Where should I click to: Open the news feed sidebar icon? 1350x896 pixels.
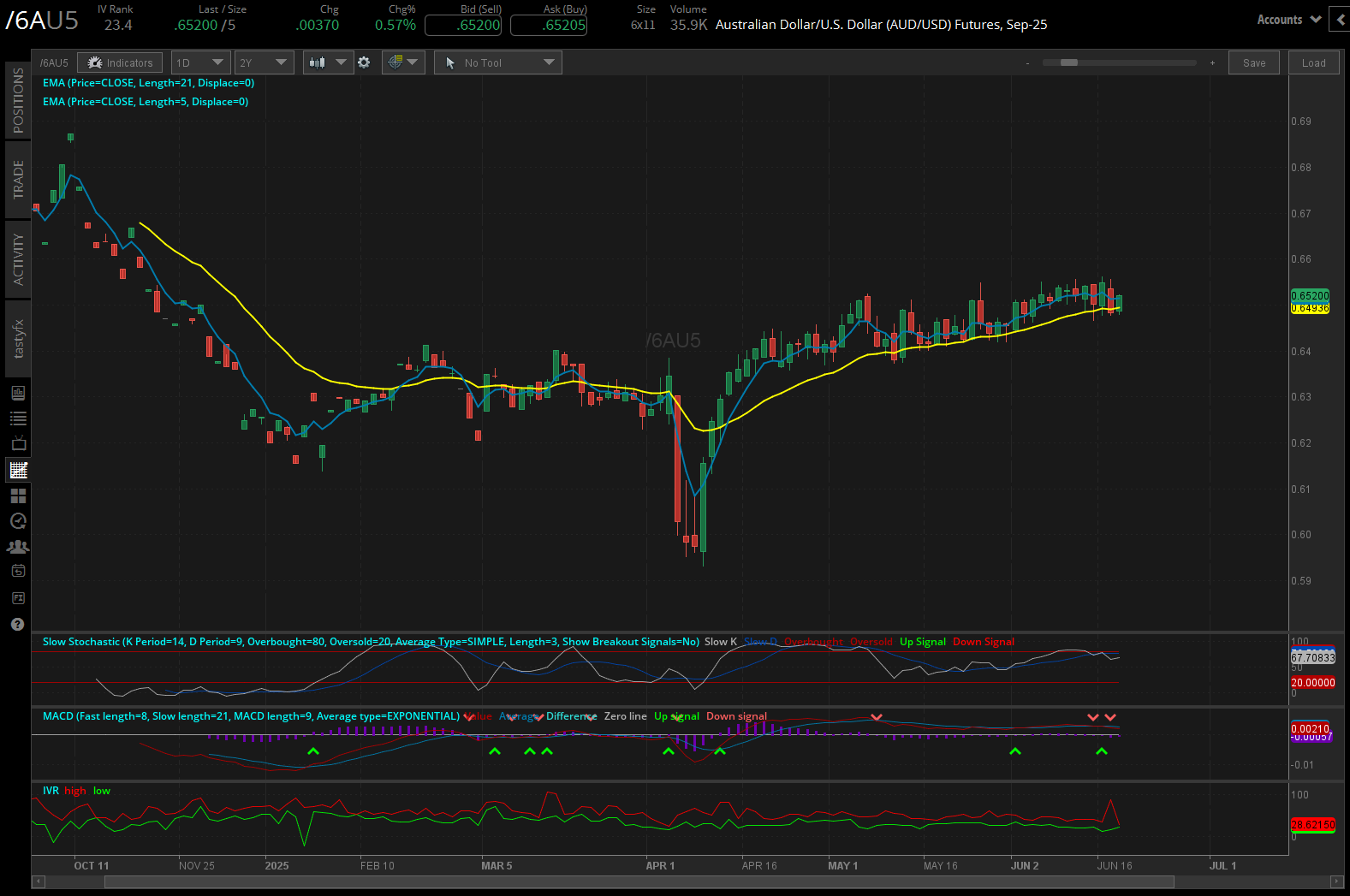pyautogui.click(x=18, y=393)
